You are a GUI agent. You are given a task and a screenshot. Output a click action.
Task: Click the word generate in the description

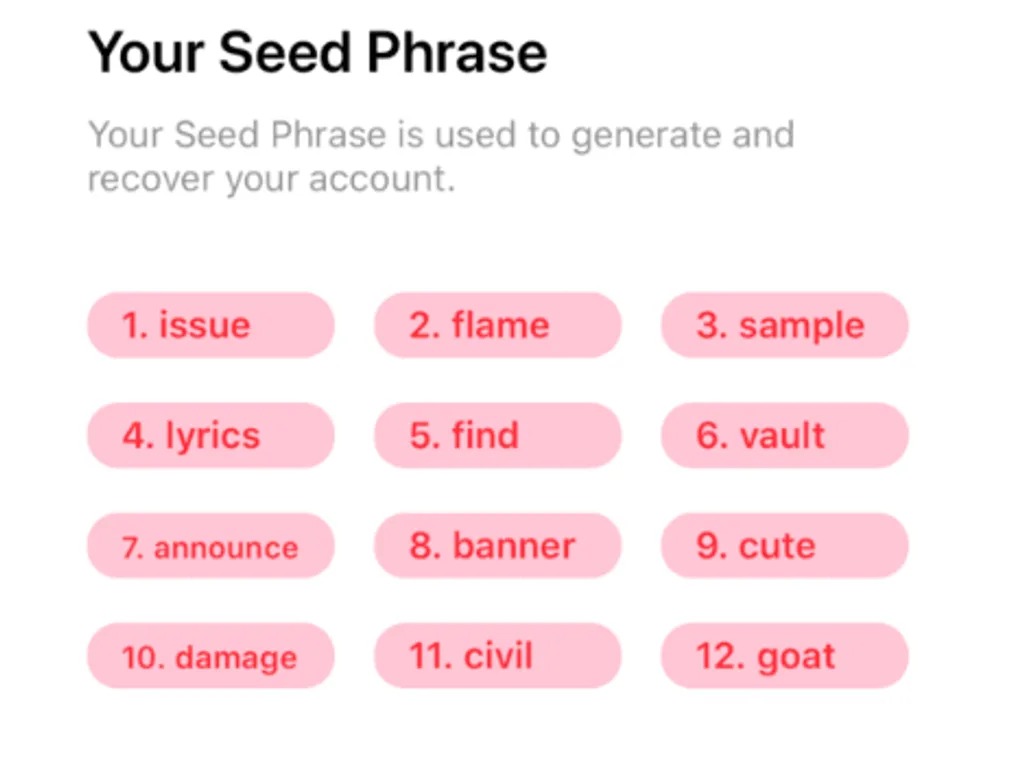pyautogui.click(x=645, y=136)
